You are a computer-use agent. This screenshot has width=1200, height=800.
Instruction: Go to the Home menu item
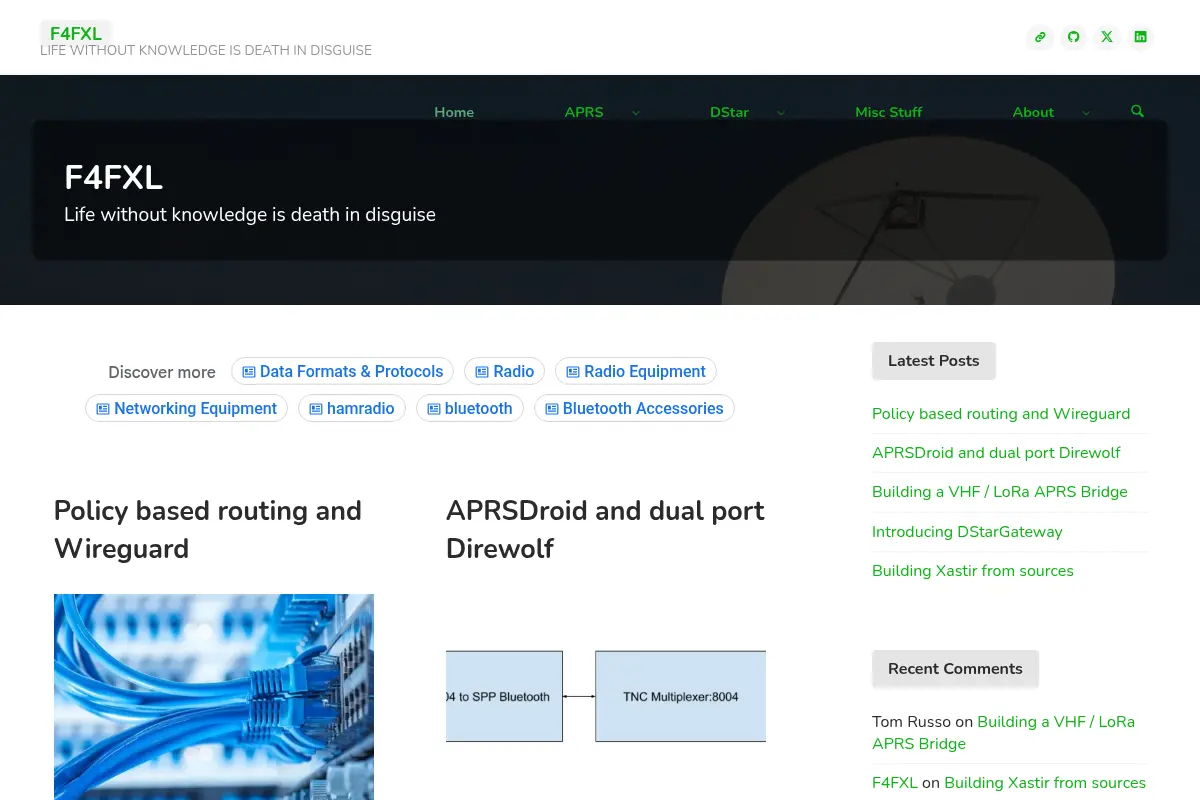click(454, 112)
